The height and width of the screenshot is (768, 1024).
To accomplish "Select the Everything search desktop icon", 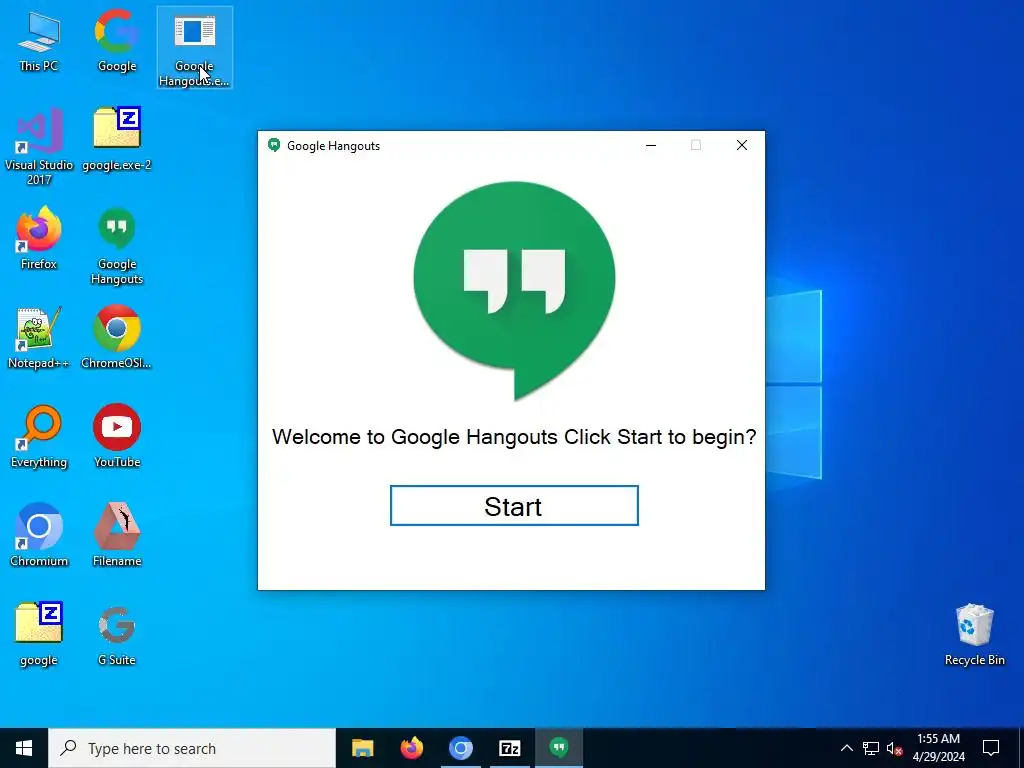I will pyautogui.click(x=39, y=437).
